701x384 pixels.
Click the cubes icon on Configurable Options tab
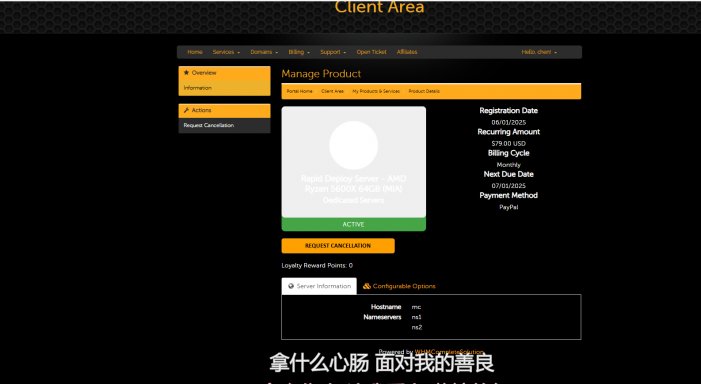point(367,286)
